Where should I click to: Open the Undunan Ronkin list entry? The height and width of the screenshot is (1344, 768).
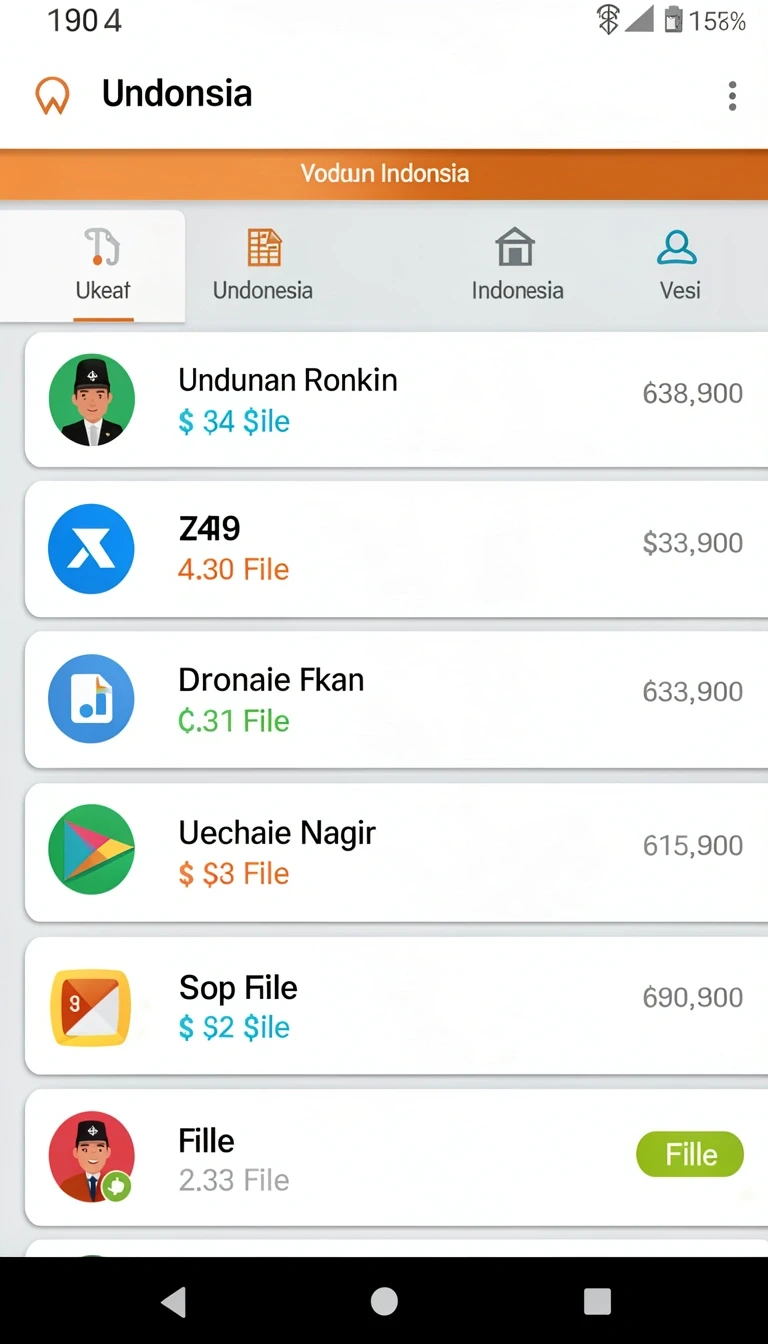tap(396, 400)
